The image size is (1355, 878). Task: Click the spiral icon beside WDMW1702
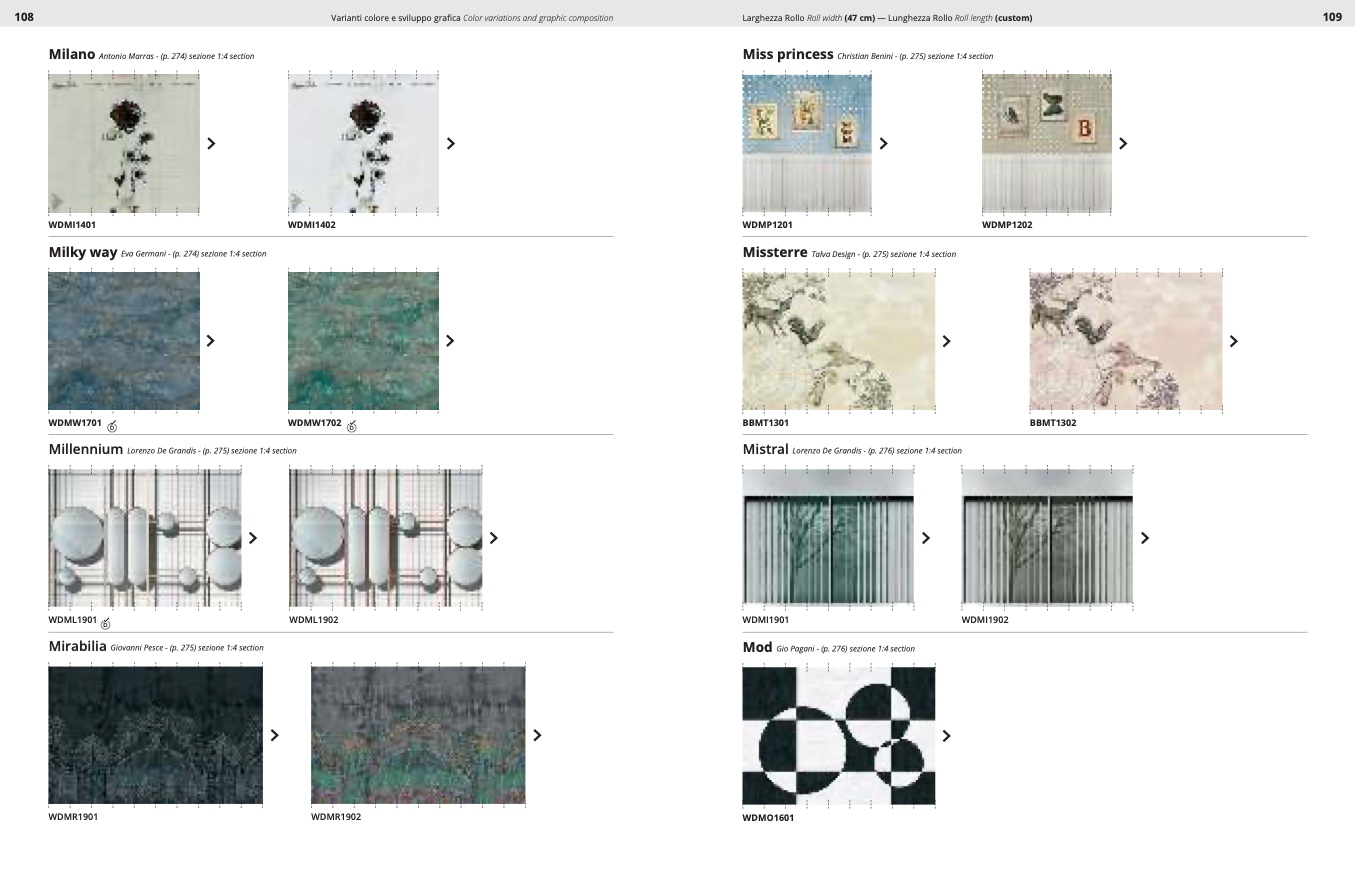pyautogui.click(x=351, y=427)
